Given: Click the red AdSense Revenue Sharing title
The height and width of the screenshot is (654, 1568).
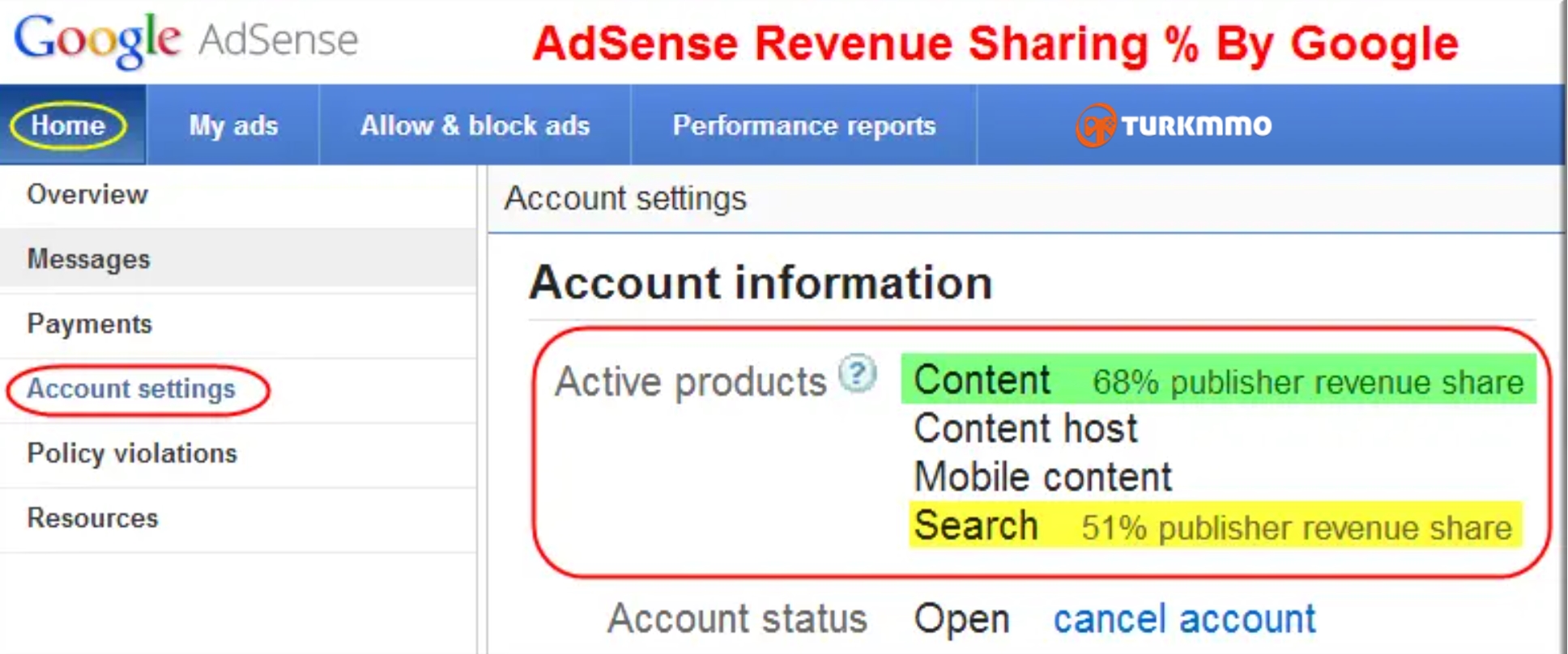Looking at the screenshot, I should point(995,44).
